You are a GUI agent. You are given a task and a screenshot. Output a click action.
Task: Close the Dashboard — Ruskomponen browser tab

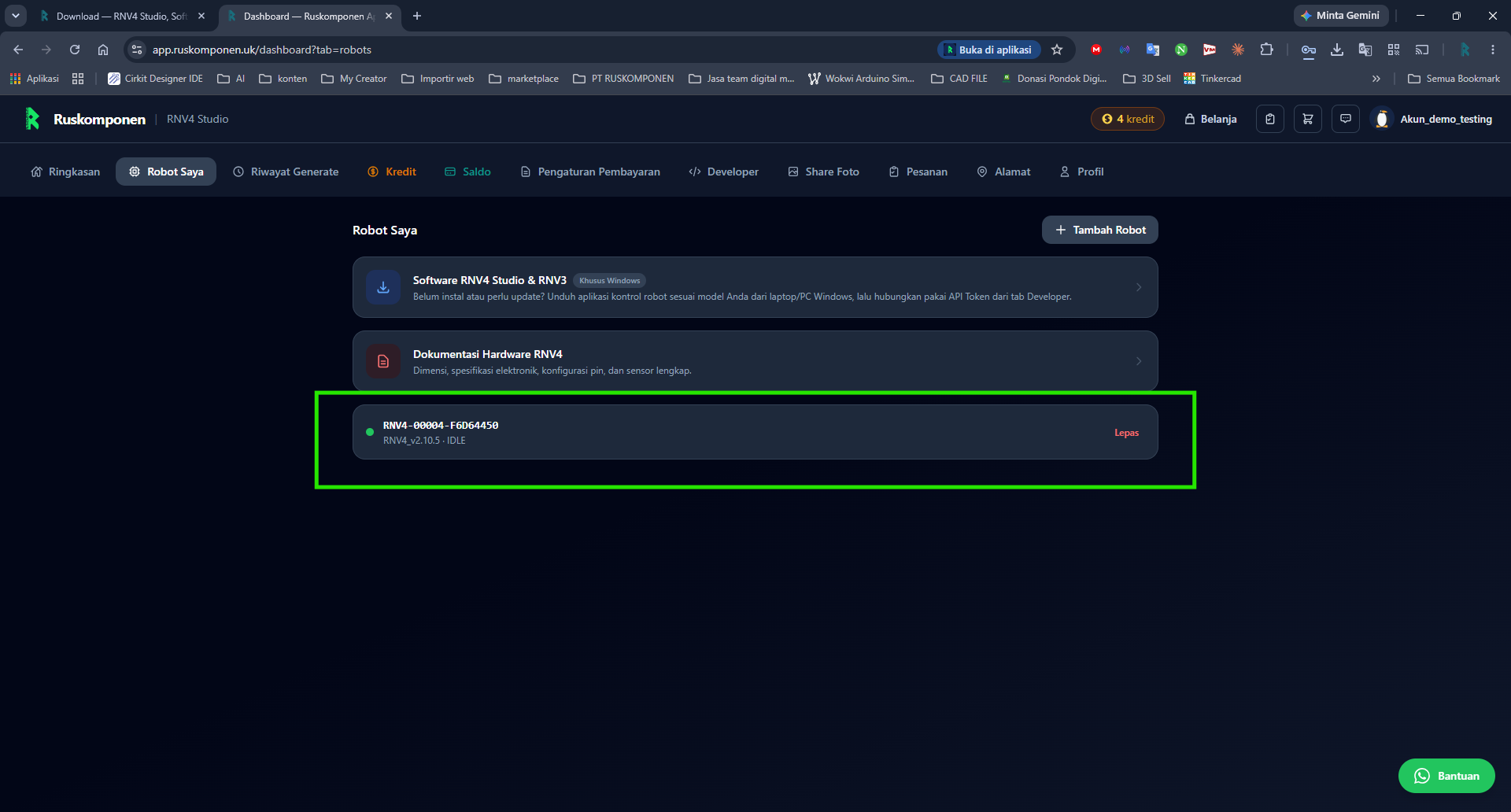pos(389,16)
